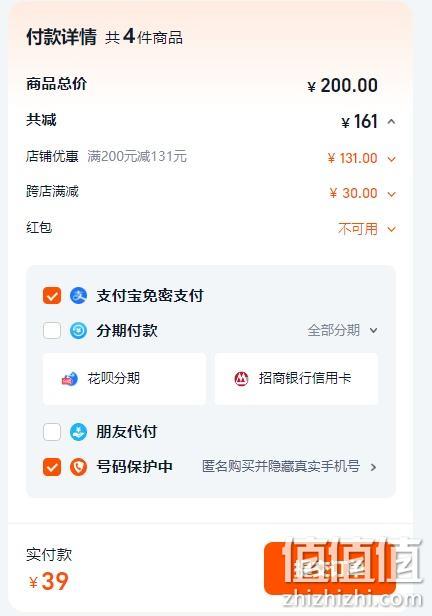
Task: Collapse the 共减 ¥161 discount breakdown
Action: click(391, 121)
